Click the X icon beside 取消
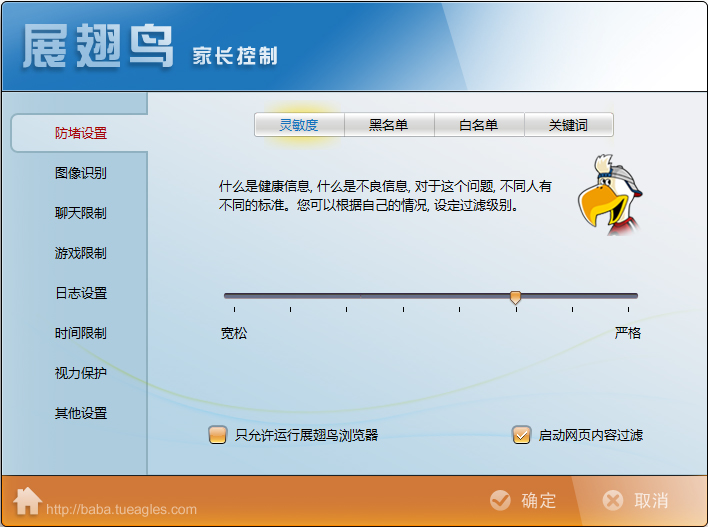This screenshot has width=708, height=527. coord(613,500)
